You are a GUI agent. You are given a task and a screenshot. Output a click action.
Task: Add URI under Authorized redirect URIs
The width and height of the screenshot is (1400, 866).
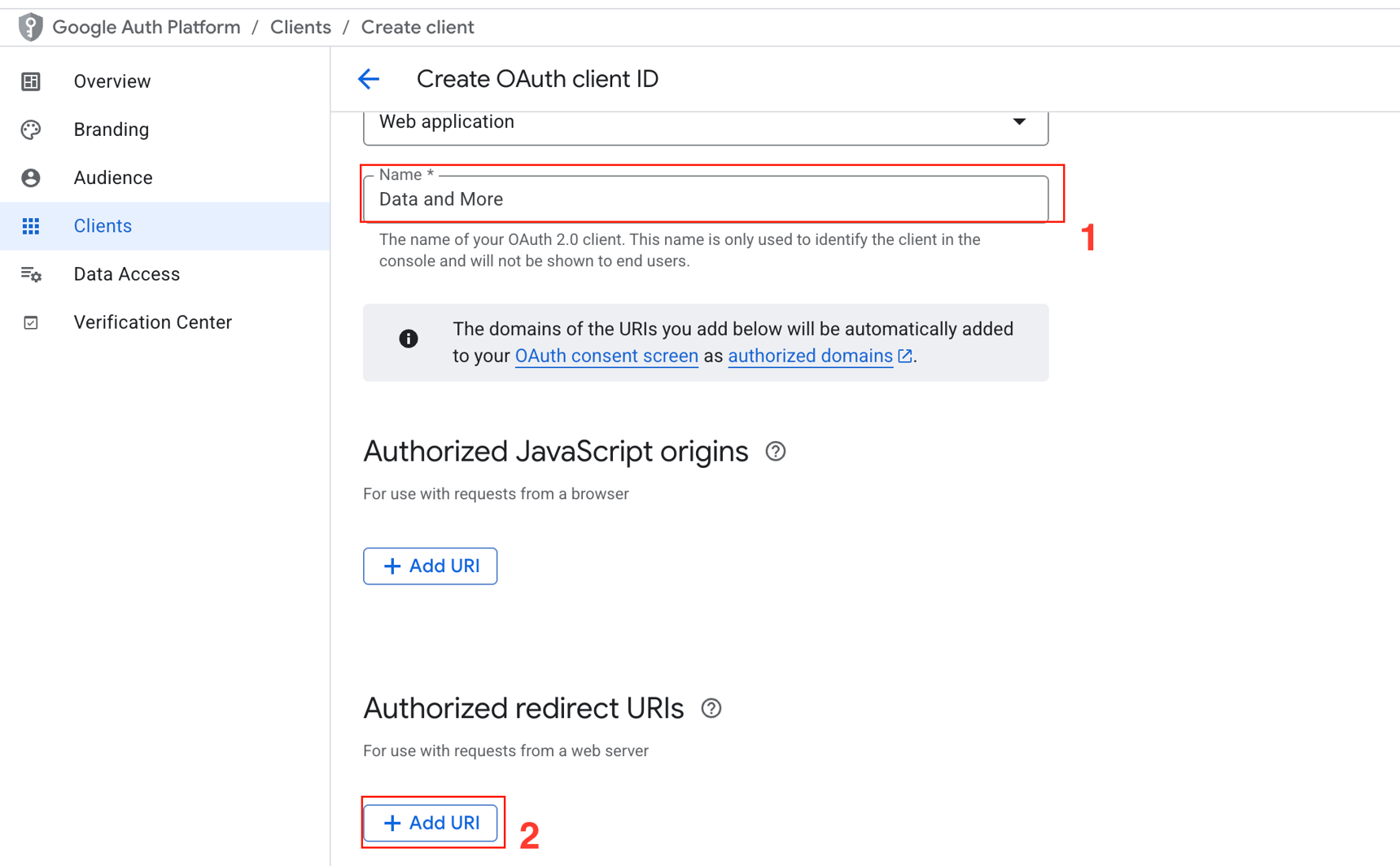pyautogui.click(x=431, y=822)
